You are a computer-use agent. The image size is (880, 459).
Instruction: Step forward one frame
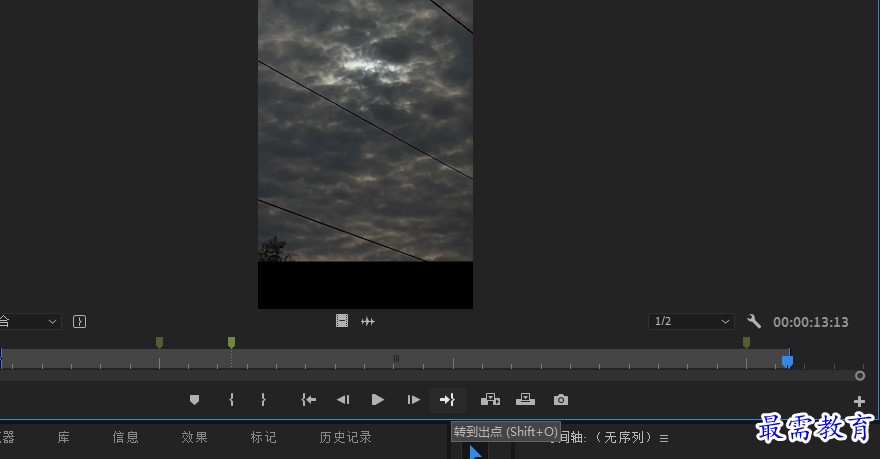(414, 400)
